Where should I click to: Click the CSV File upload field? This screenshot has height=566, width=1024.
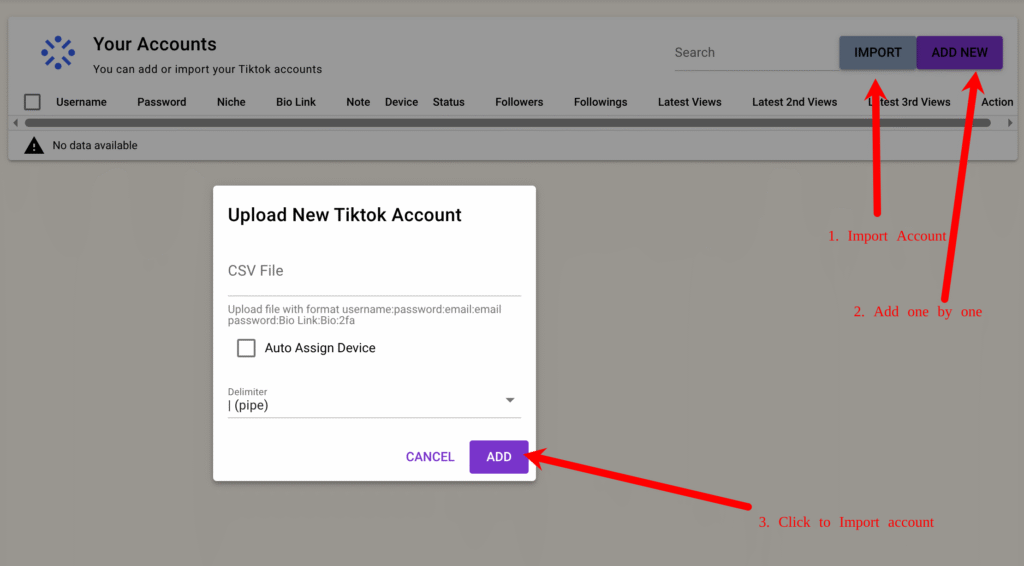click(x=374, y=271)
